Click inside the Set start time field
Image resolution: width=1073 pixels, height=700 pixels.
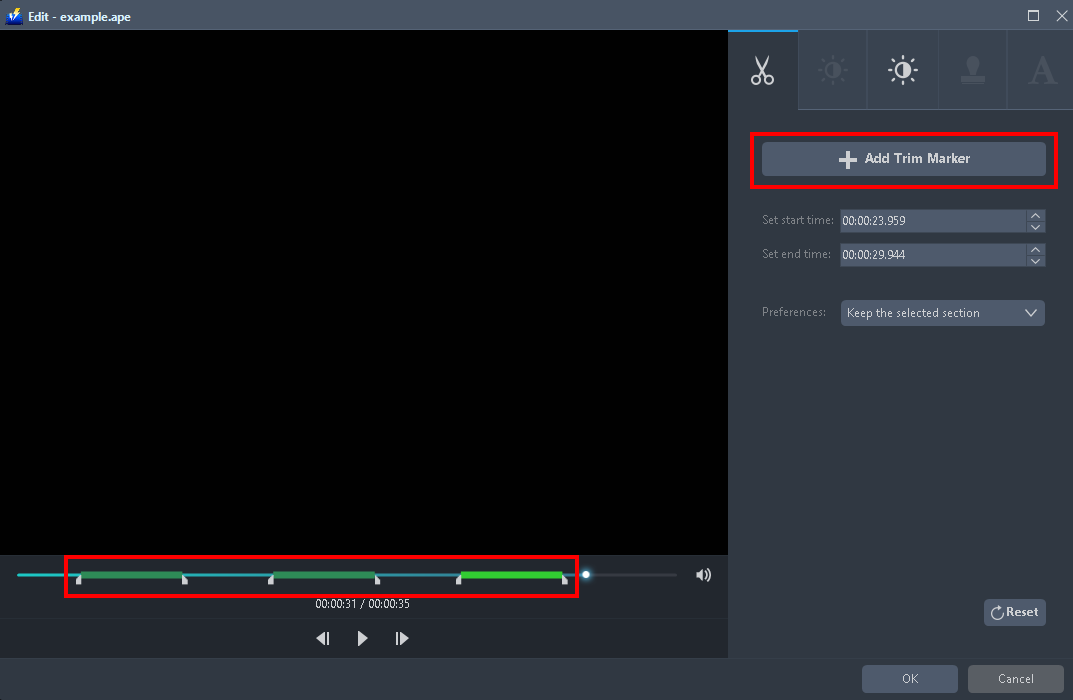pos(930,221)
